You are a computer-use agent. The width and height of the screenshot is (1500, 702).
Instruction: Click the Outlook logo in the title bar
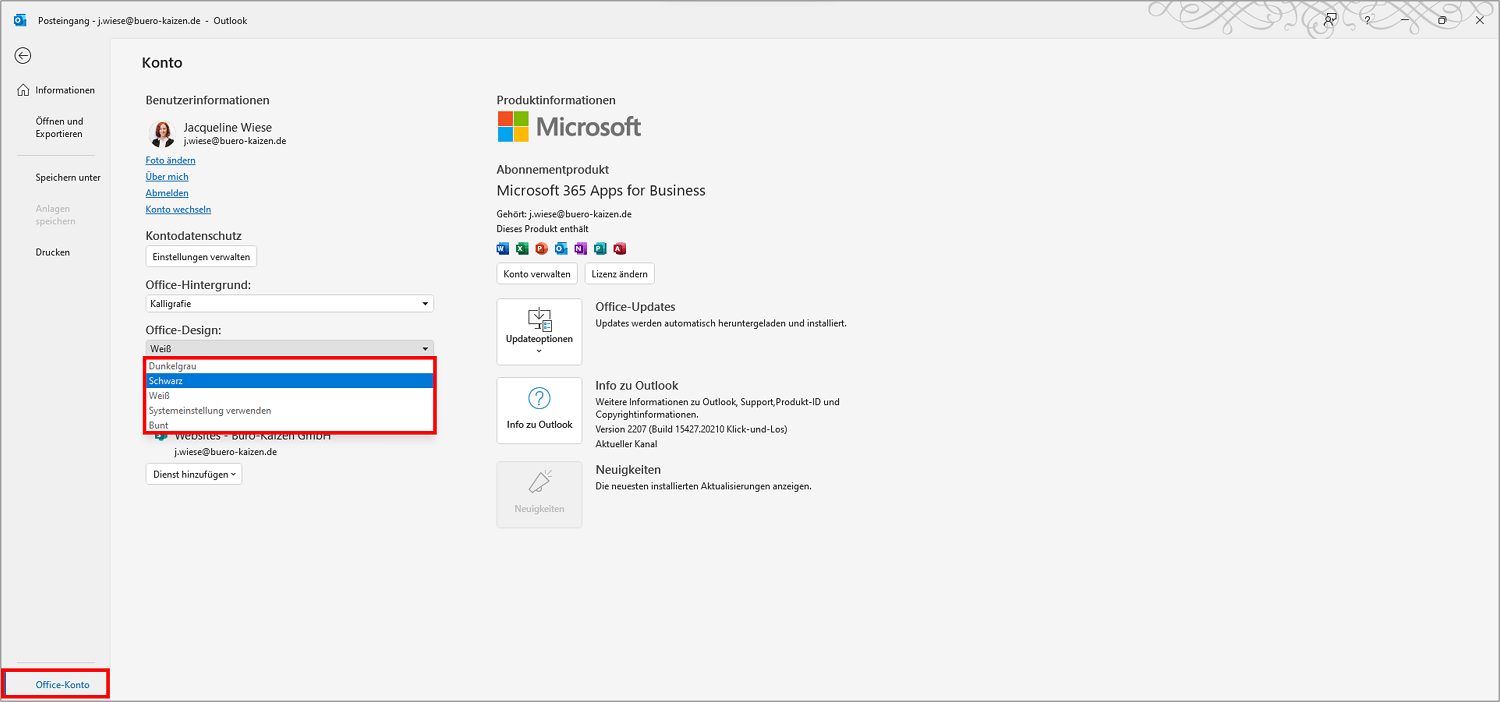(x=19, y=20)
